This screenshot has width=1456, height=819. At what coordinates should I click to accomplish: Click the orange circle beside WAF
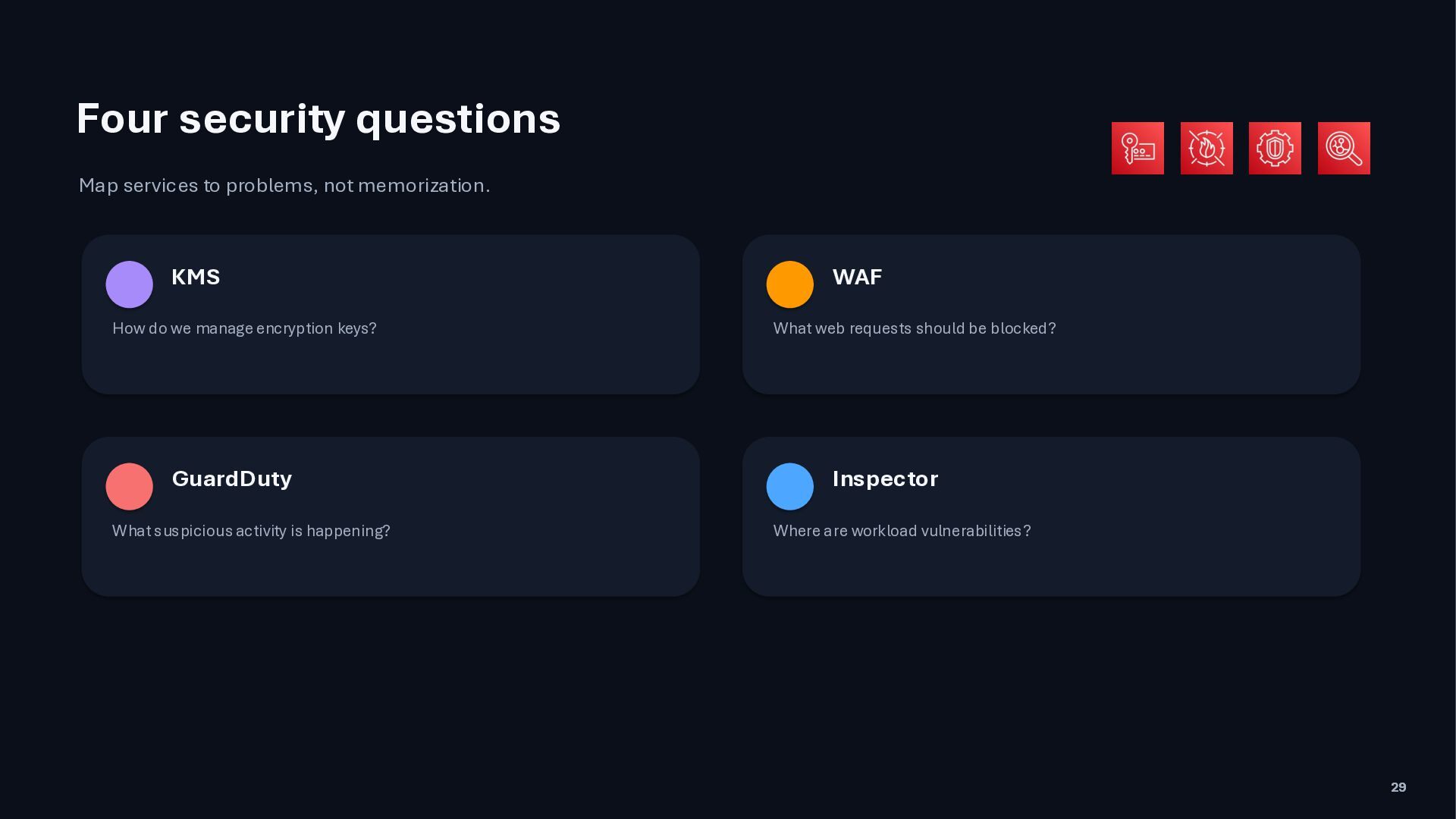789,284
